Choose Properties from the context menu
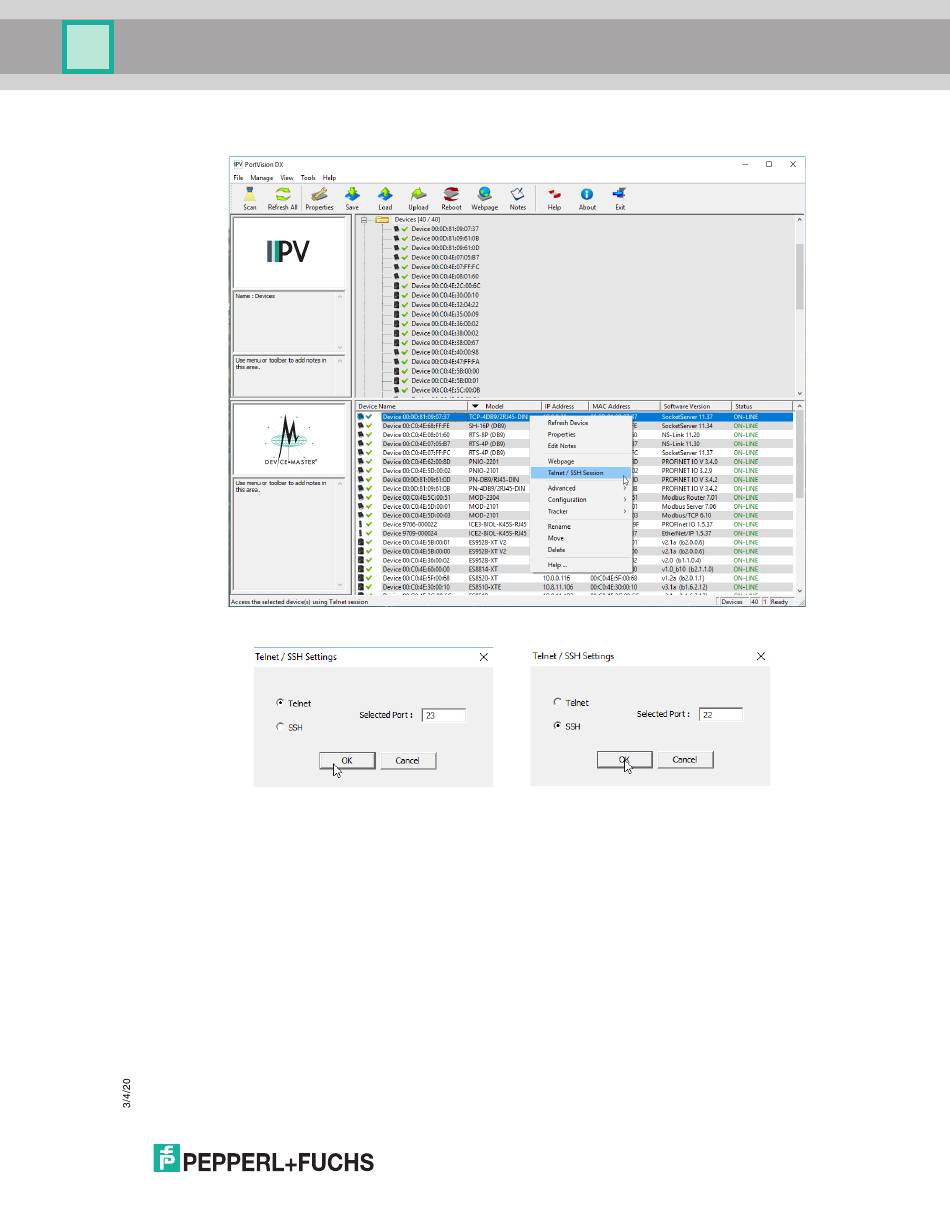This screenshot has height=1229, width=950. click(x=561, y=435)
